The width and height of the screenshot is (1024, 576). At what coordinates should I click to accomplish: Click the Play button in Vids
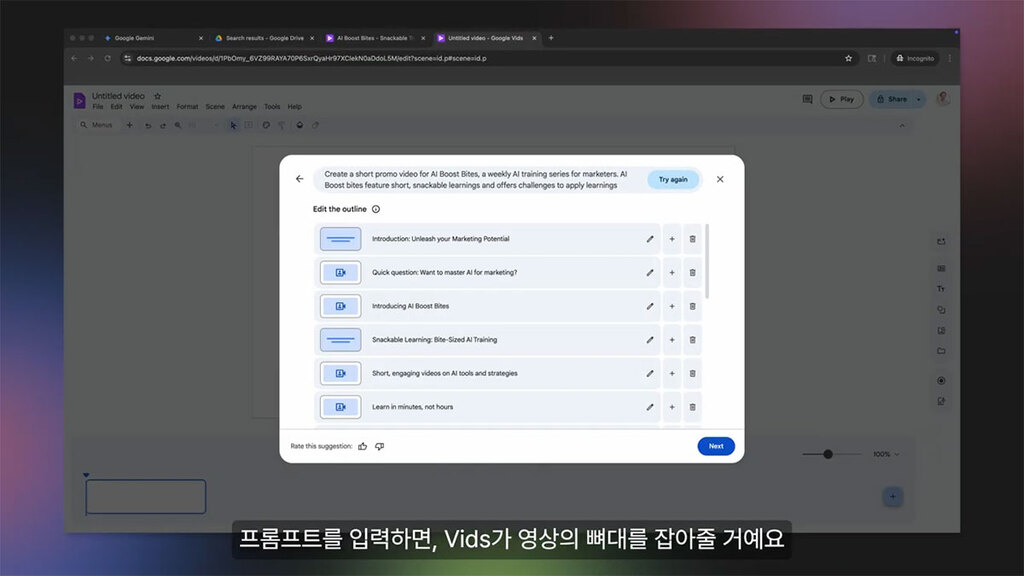point(842,99)
